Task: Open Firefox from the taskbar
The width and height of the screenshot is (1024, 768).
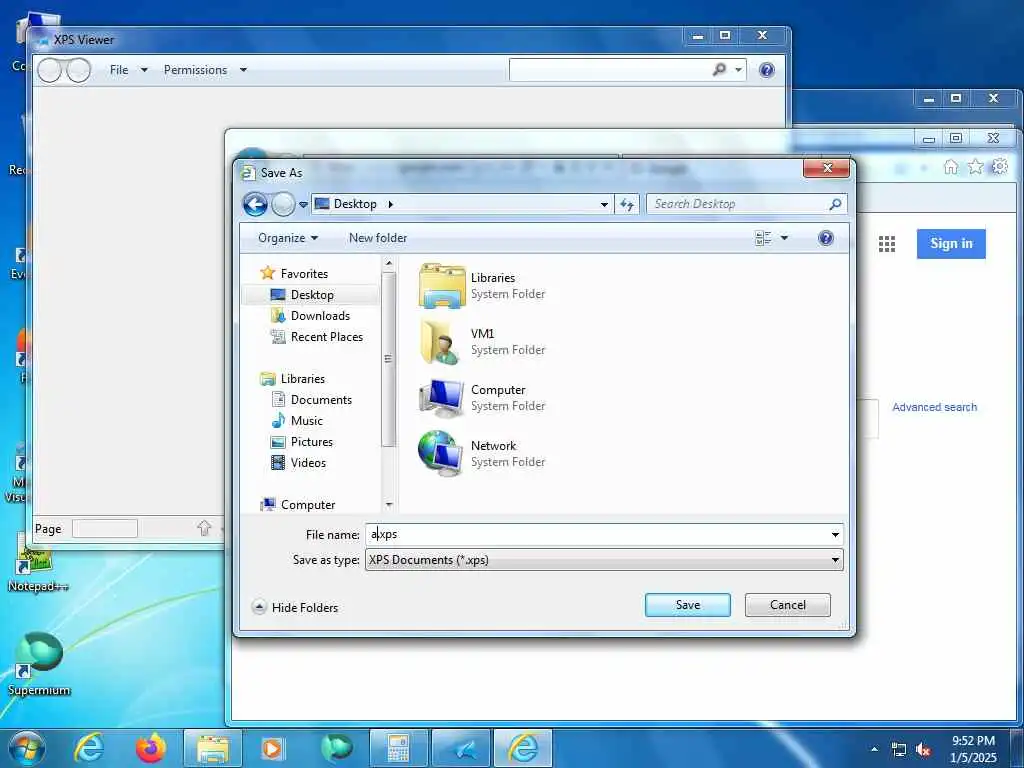Action: (x=151, y=748)
